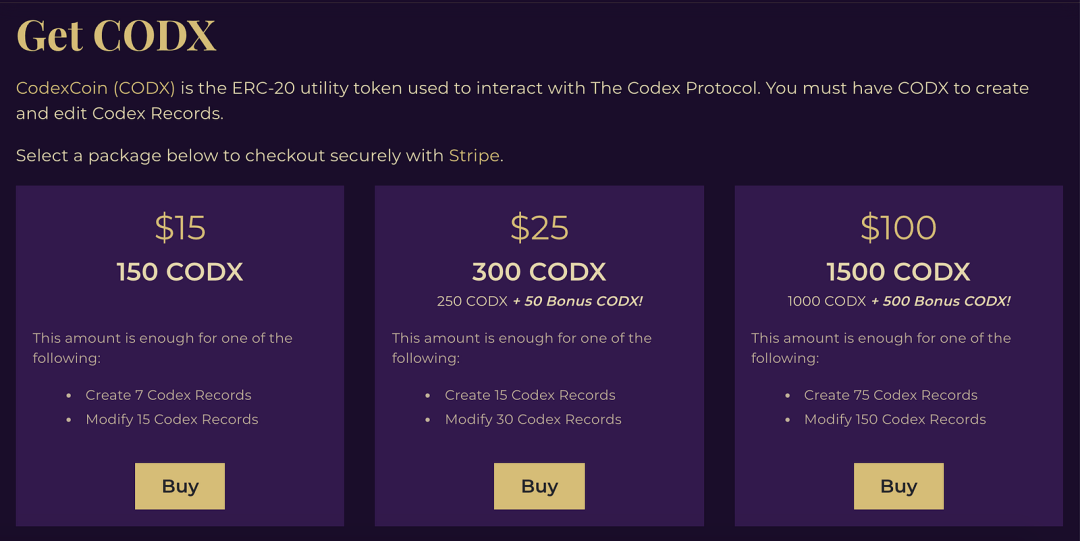Click the 1500 CODX package title

click(898, 272)
